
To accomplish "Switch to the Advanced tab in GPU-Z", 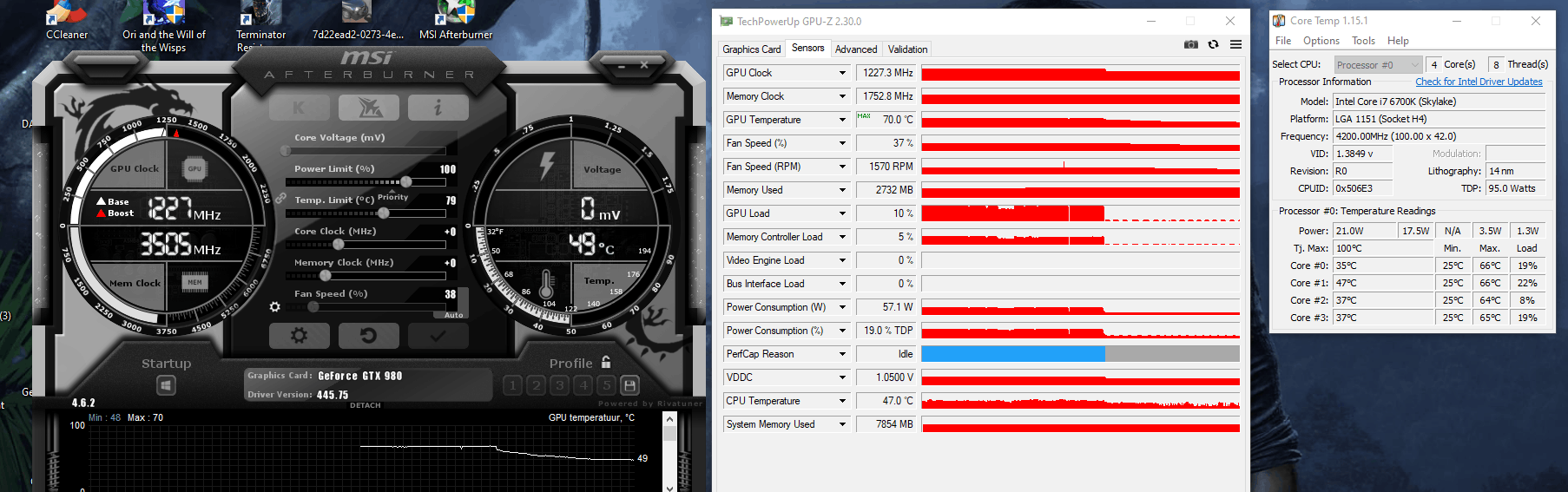I will 856,49.
